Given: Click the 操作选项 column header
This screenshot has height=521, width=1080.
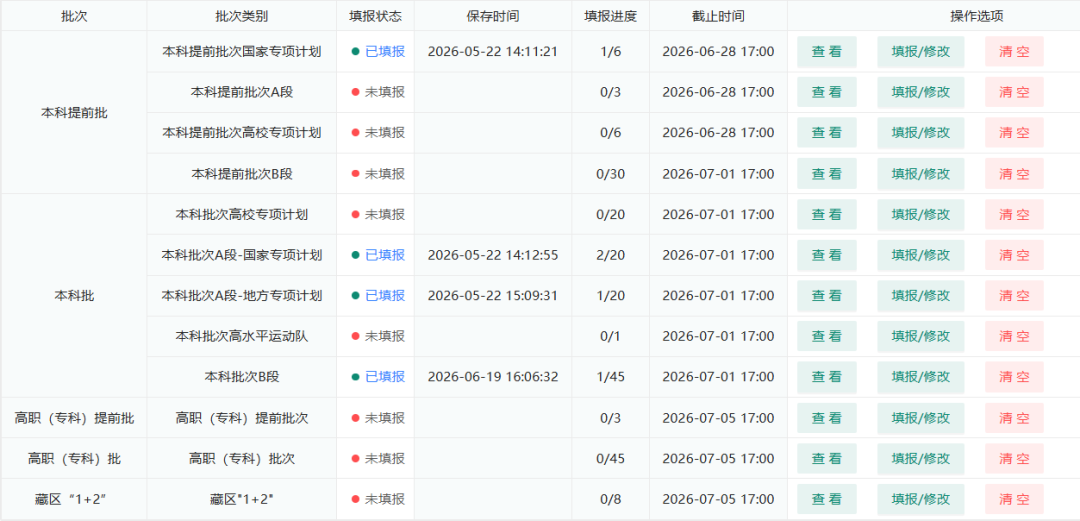Looking at the screenshot, I should click(x=977, y=16).
